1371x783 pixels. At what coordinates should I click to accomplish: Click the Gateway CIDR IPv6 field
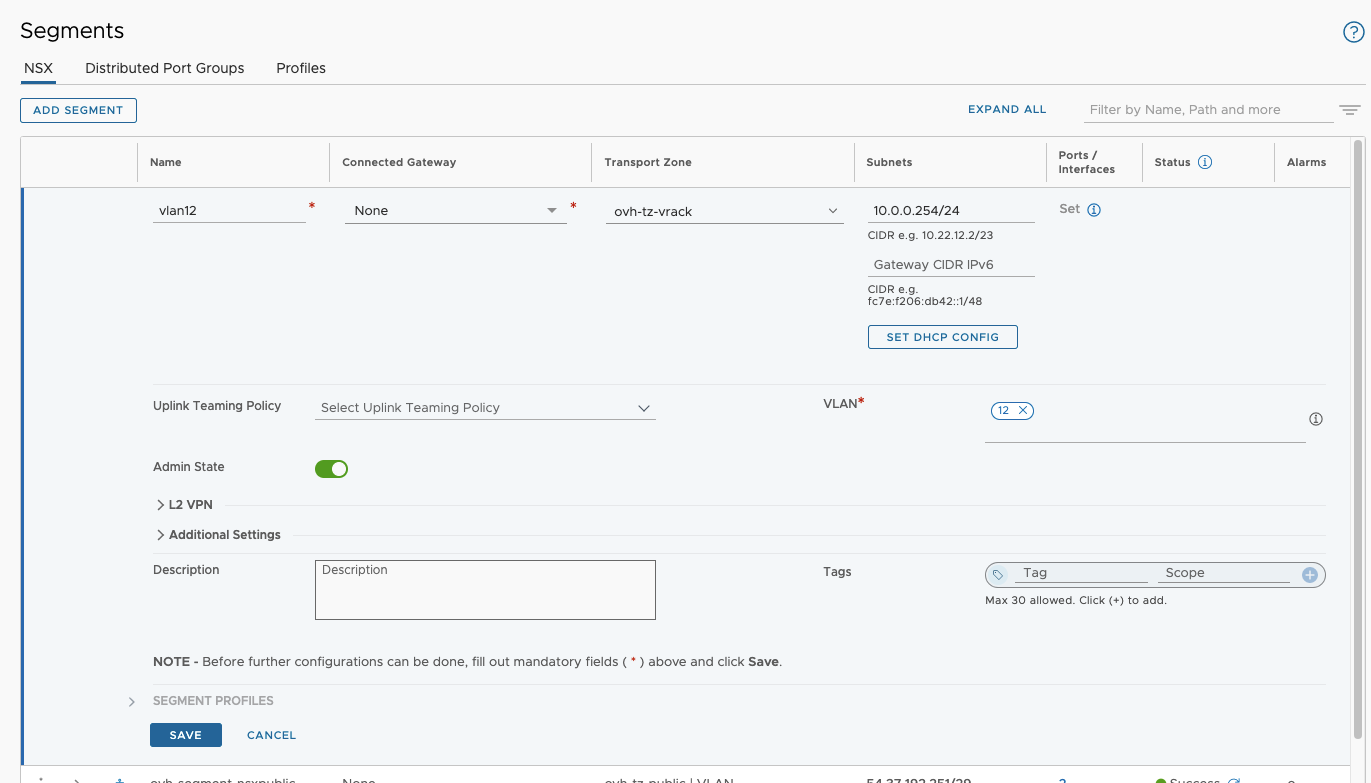950,265
